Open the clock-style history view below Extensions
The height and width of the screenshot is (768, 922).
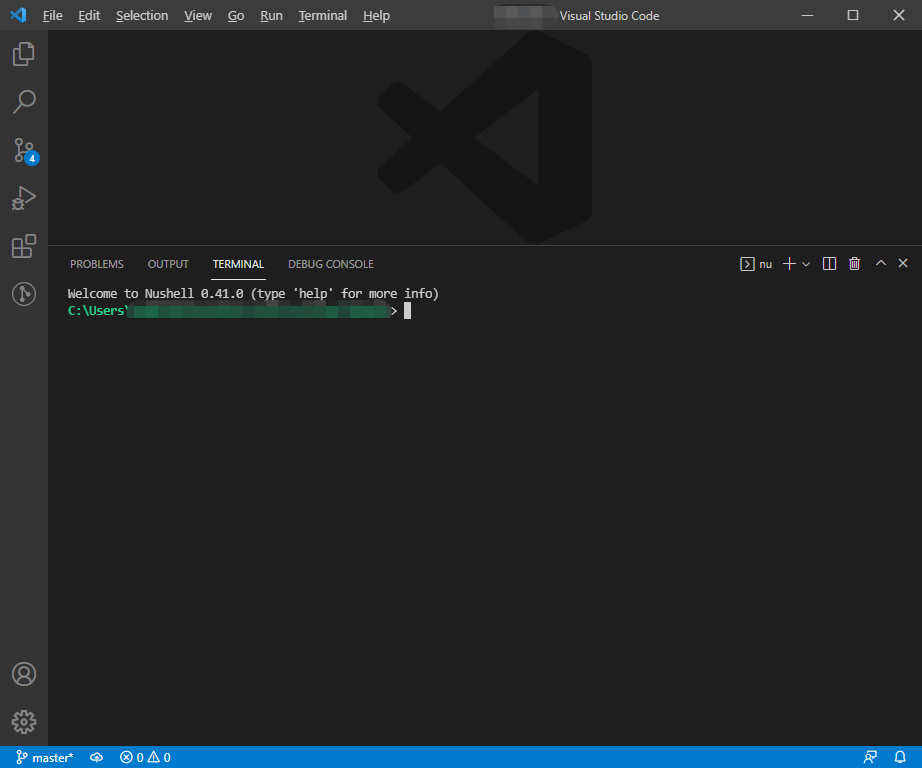point(23,293)
